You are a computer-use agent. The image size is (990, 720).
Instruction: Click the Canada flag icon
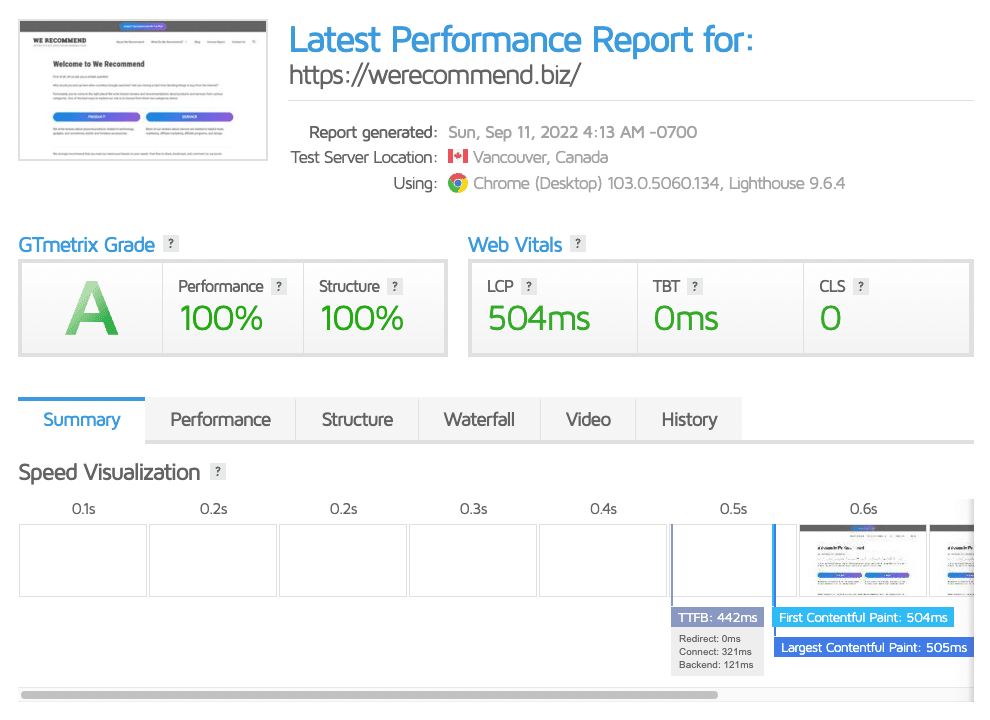(458, 156)
